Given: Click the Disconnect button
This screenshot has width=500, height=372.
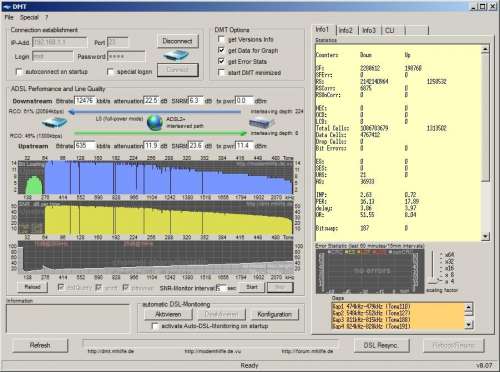Looking at the screenshot, I should point(178,41).
